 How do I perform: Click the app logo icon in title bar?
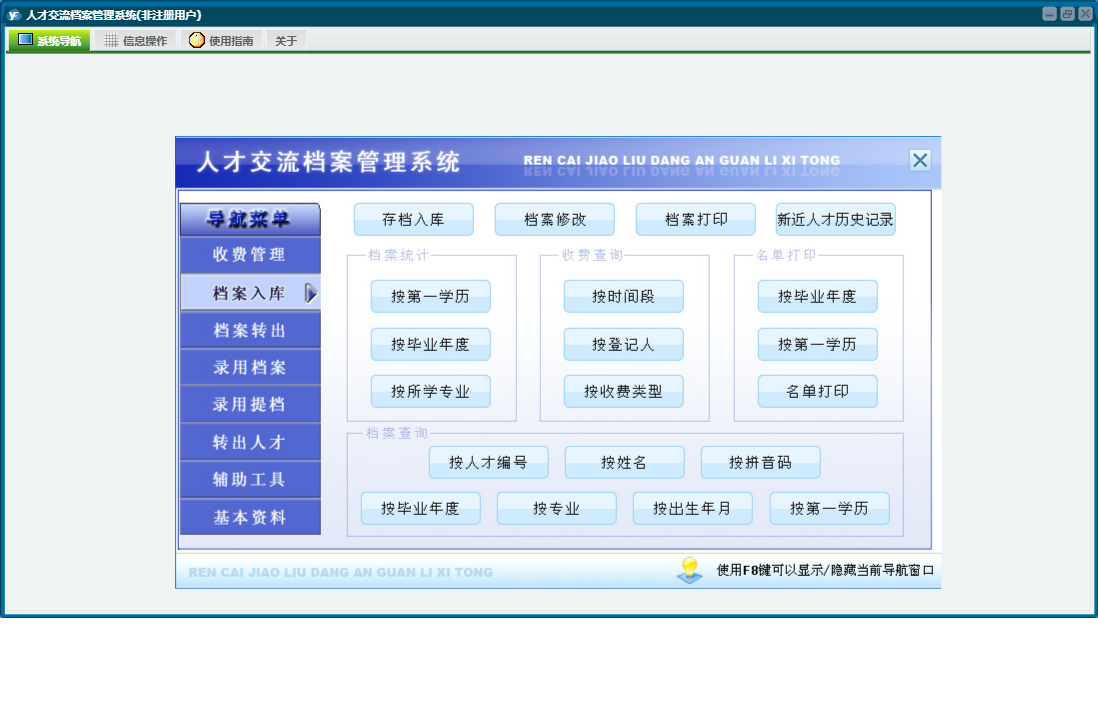click(13, 15)
